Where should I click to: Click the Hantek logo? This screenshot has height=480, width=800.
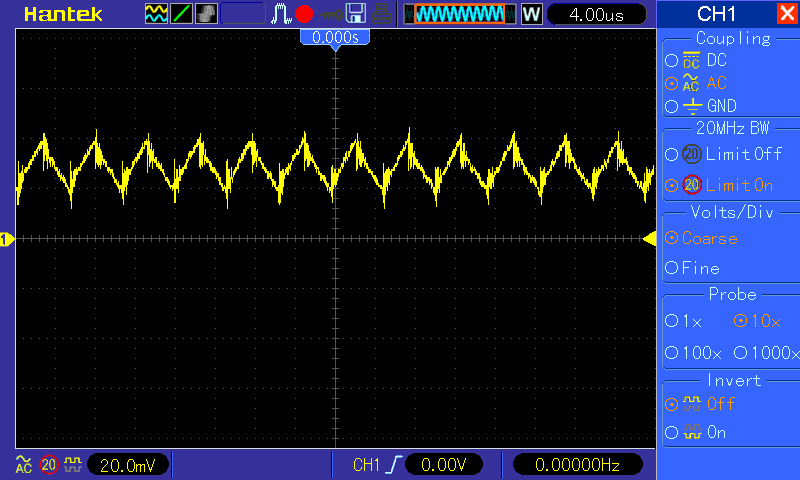[63, 14]
